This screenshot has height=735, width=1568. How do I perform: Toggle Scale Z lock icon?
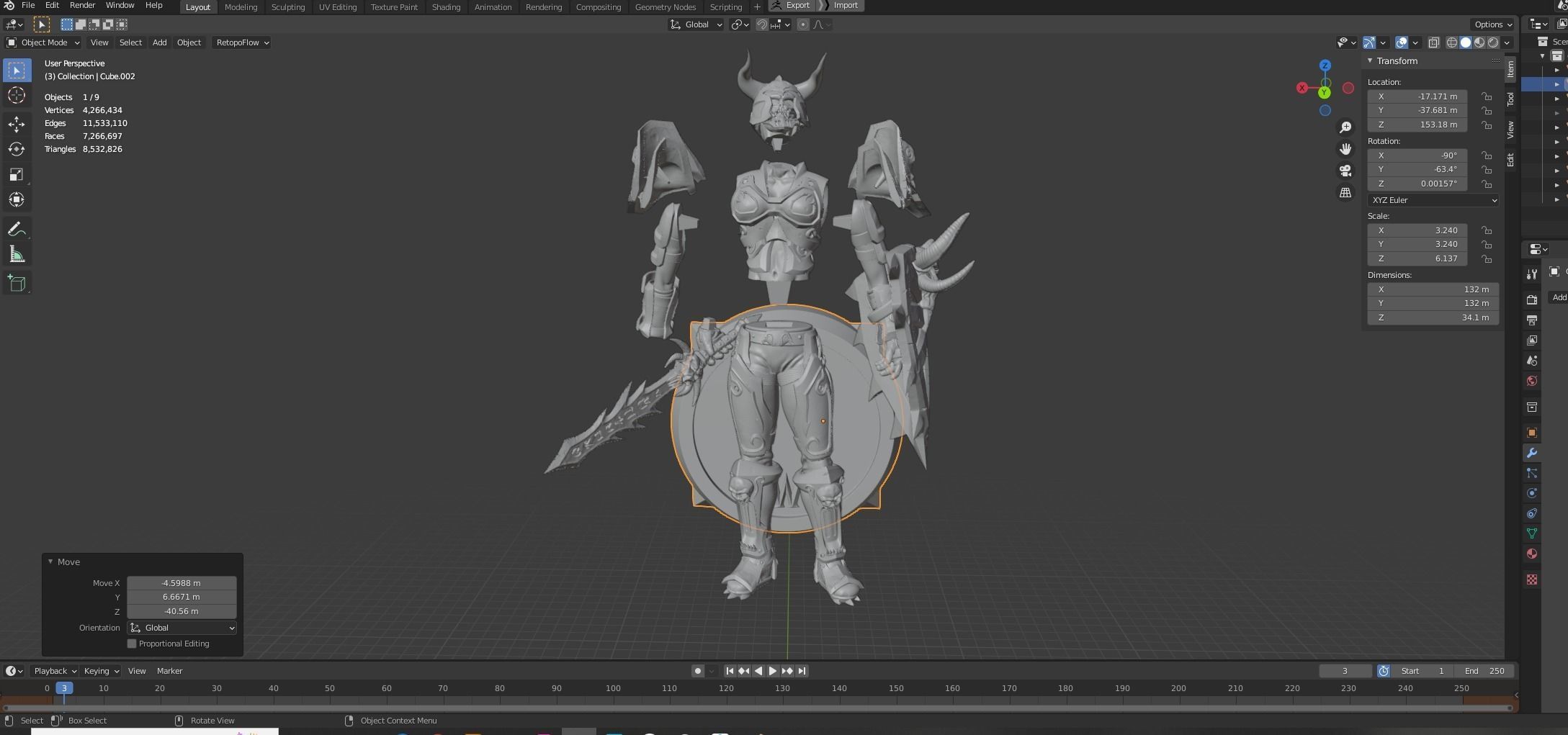[1486, 258]
